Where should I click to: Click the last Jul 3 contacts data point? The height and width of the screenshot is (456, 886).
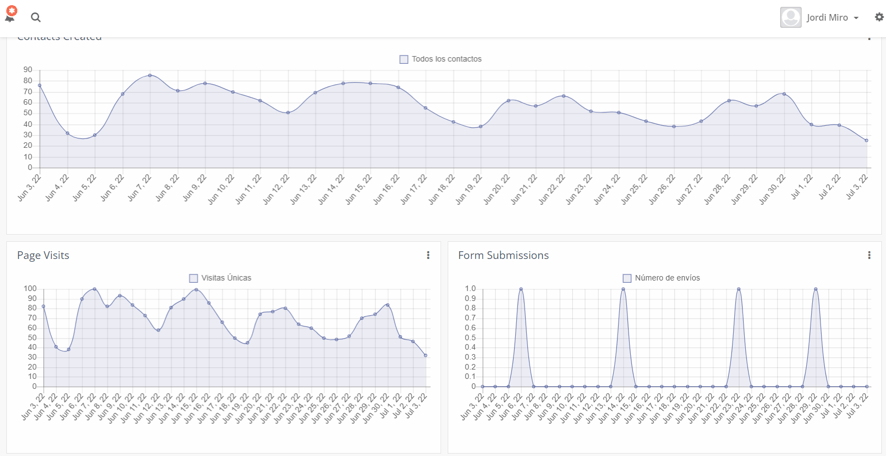(x=866, y=140)
